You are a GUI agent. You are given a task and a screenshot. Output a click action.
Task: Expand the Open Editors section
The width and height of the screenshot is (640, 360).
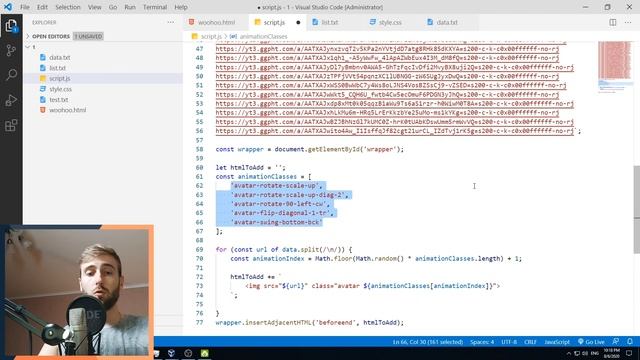[x=51, y=36]
